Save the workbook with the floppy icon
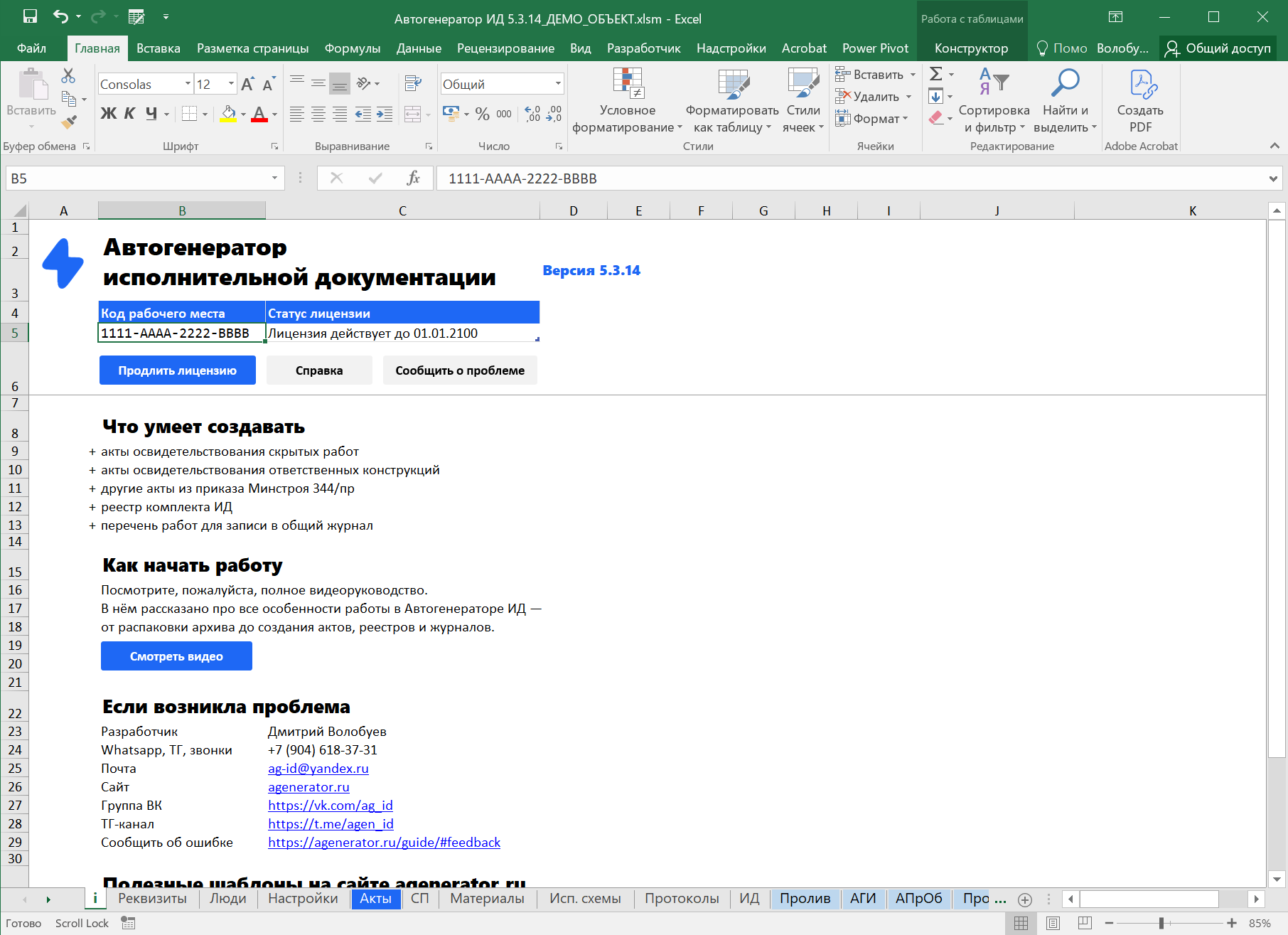This screenshot has width=1288, height=935. pyautogui.click(x=30, y=16)
